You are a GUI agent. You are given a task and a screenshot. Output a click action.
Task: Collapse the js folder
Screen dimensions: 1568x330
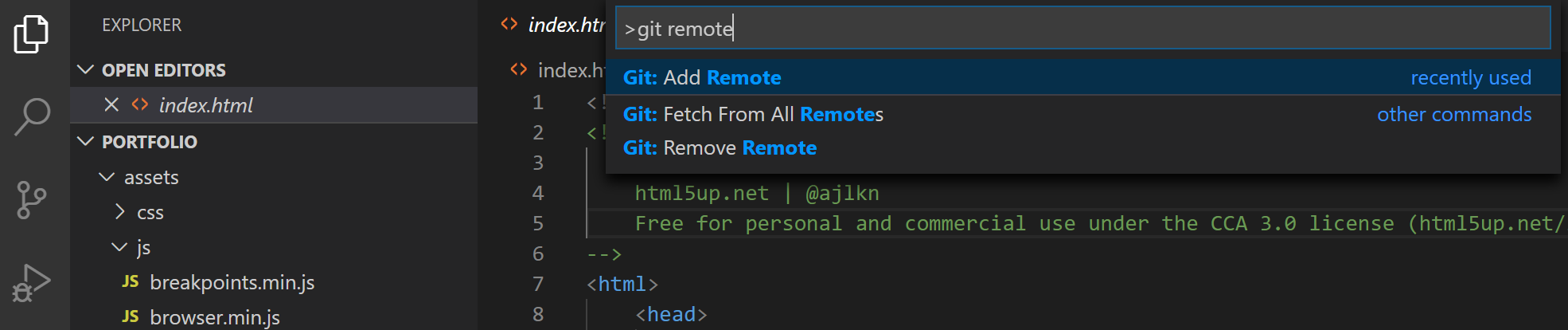click(x=119, y=247)
